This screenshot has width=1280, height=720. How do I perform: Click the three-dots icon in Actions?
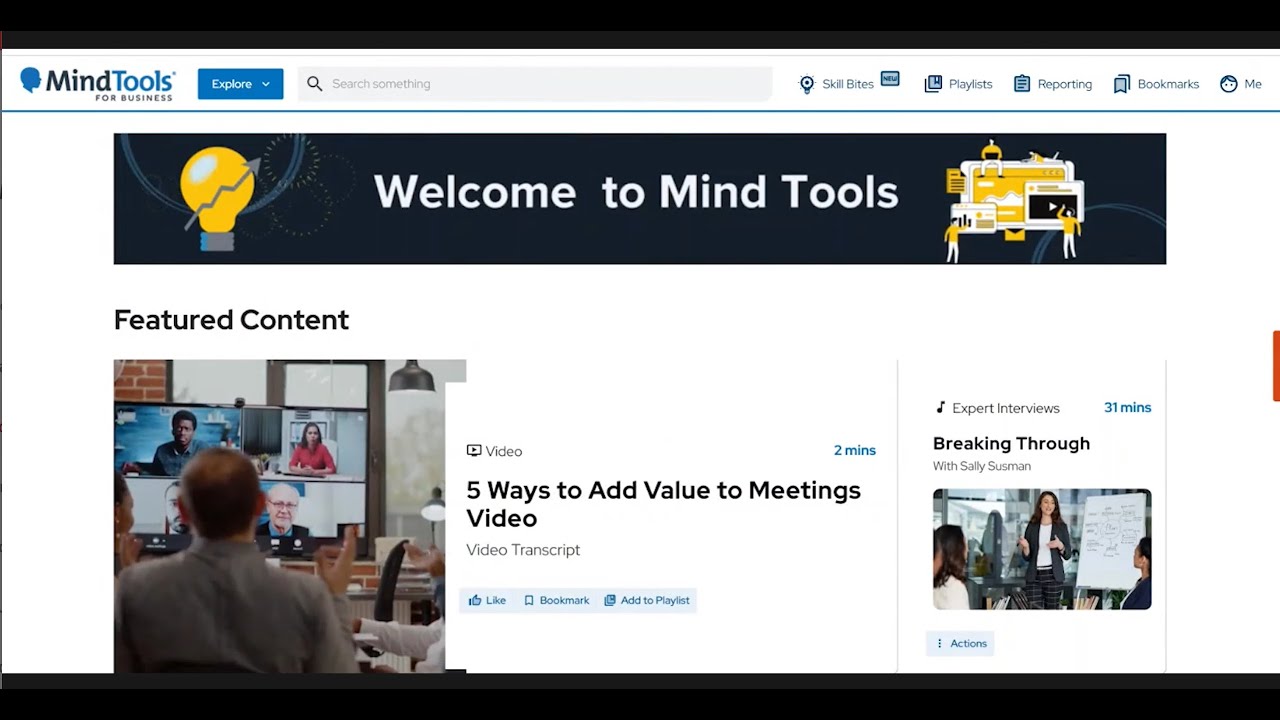coord(939,643)
